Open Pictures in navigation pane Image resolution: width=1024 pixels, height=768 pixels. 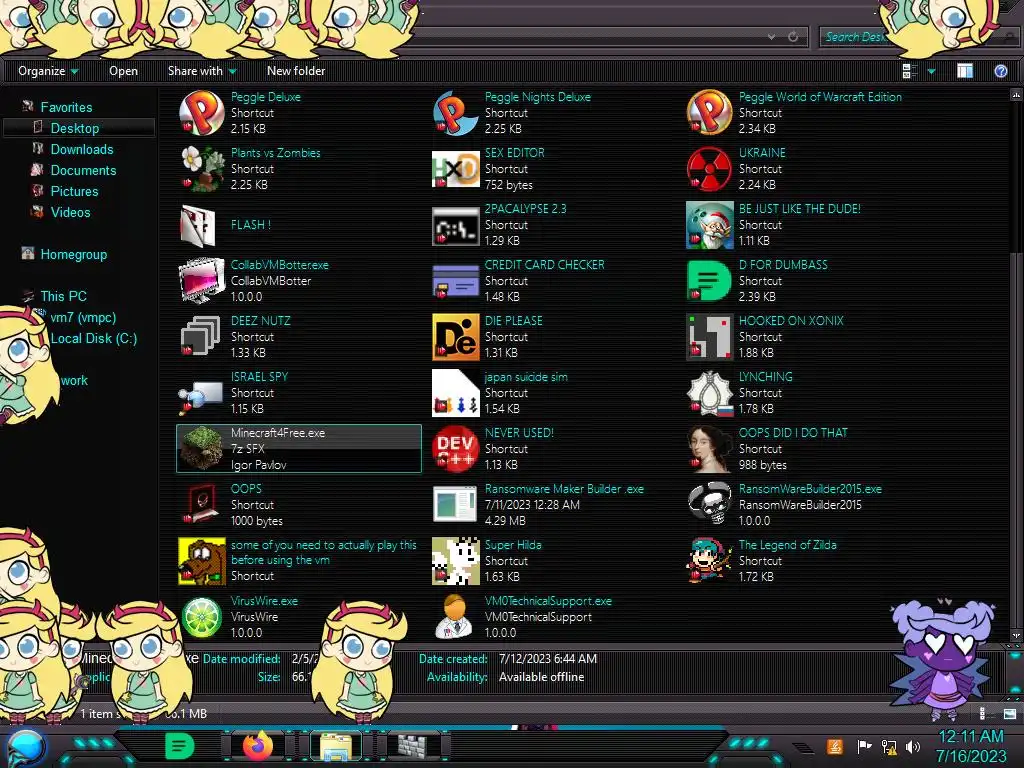(x=74, y=191)
